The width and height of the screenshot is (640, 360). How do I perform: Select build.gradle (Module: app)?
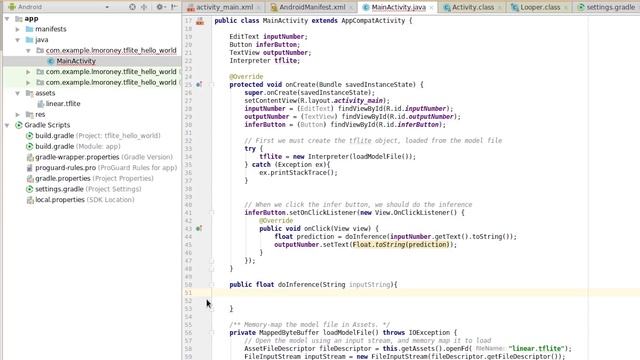pos(78,146)
